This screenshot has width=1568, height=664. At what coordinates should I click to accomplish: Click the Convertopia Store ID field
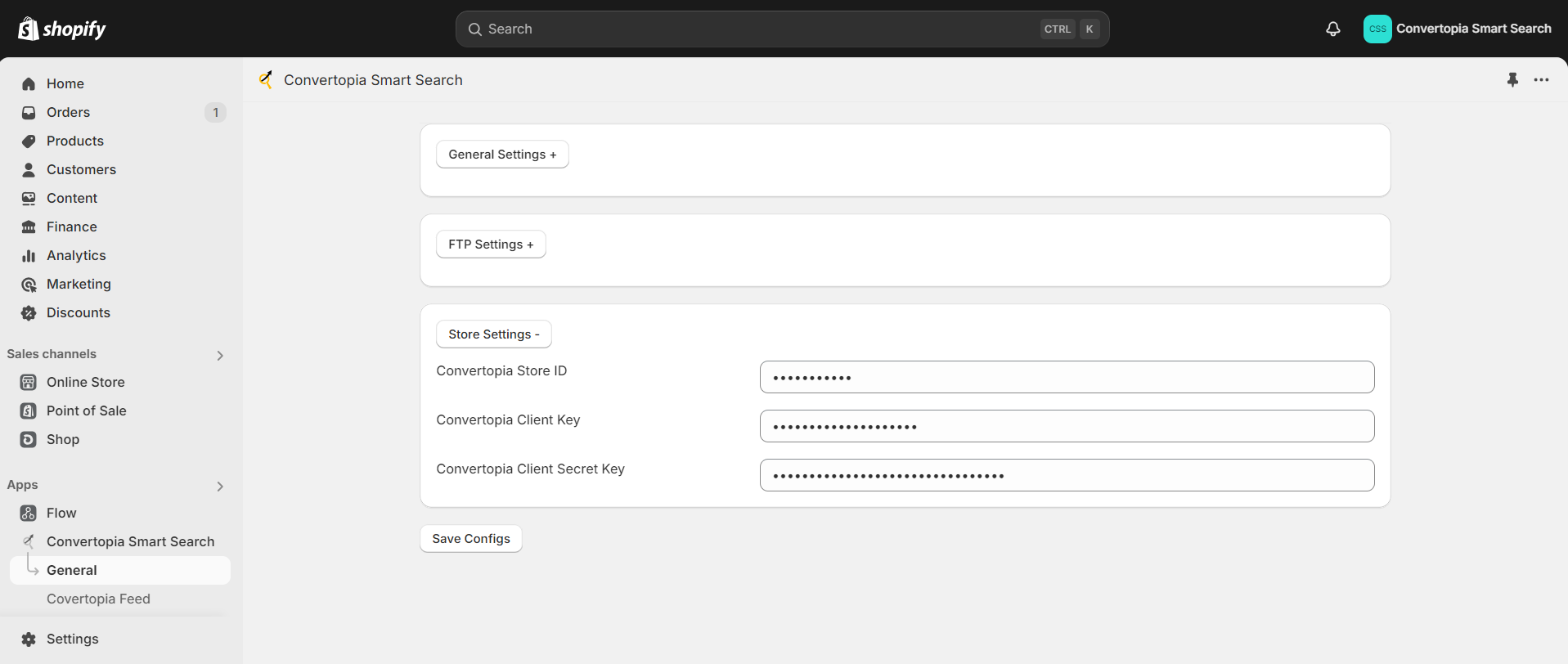pos(1067,377)
